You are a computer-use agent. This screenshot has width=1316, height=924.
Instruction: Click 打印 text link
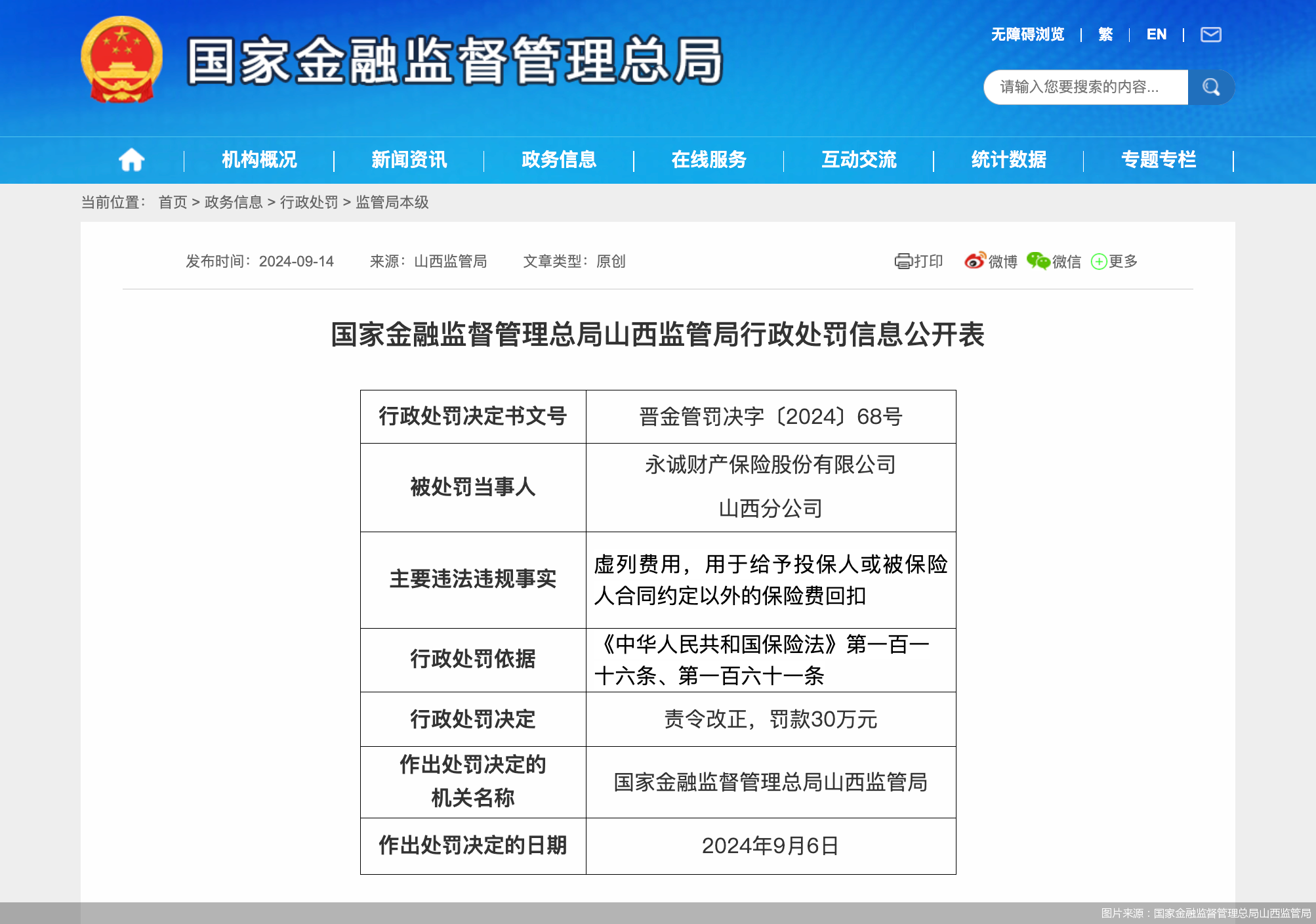tap(928, 261)
